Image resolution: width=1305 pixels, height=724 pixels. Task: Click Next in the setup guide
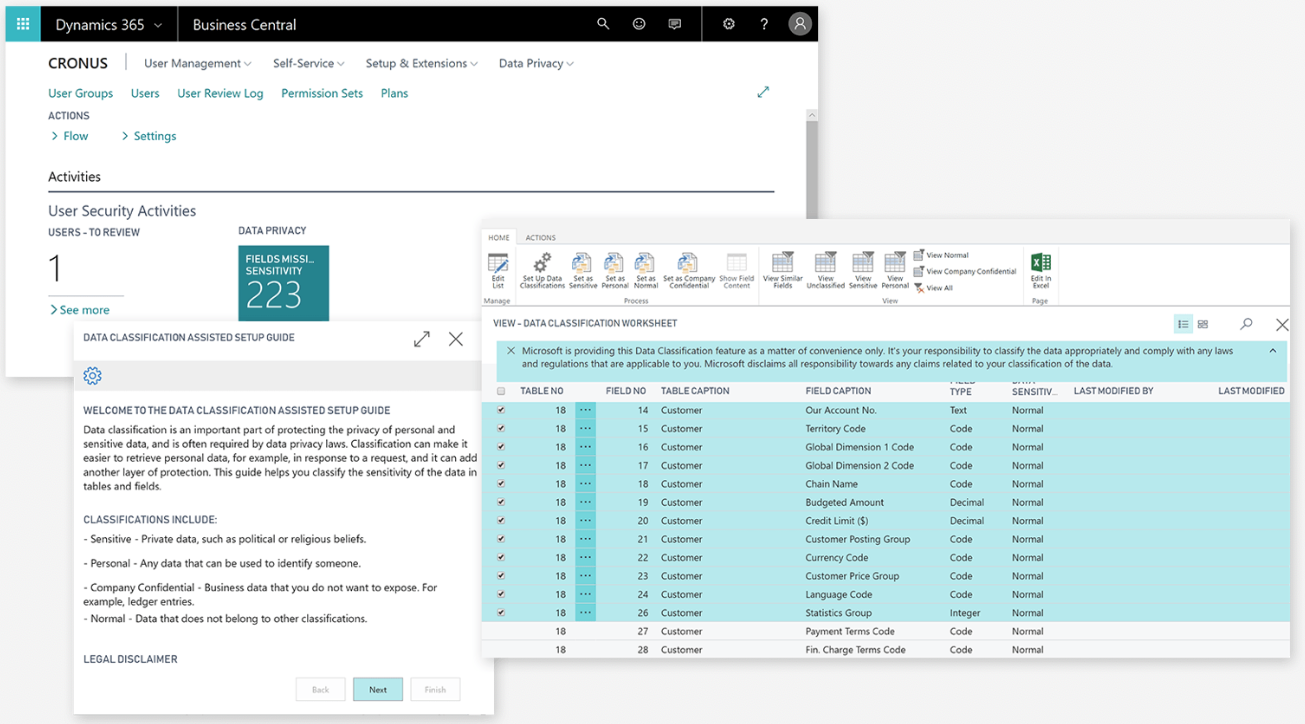378,689
